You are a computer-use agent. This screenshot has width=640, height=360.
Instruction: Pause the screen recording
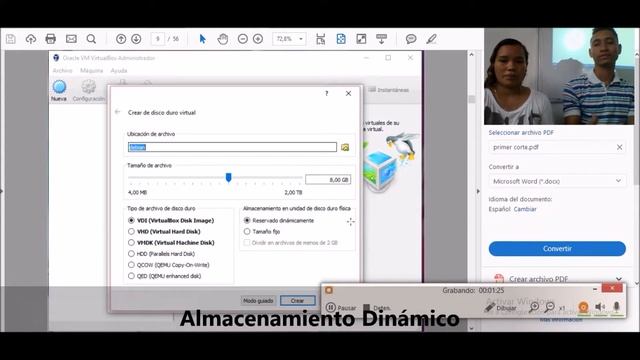coord(341,307)
